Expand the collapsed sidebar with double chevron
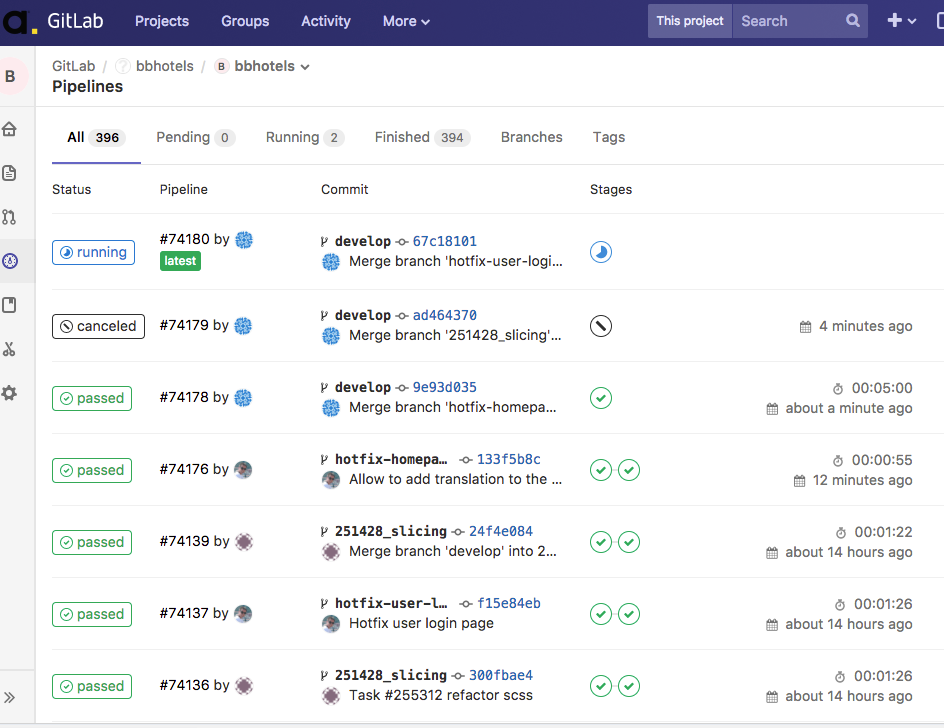 click(x=9, y=697)
